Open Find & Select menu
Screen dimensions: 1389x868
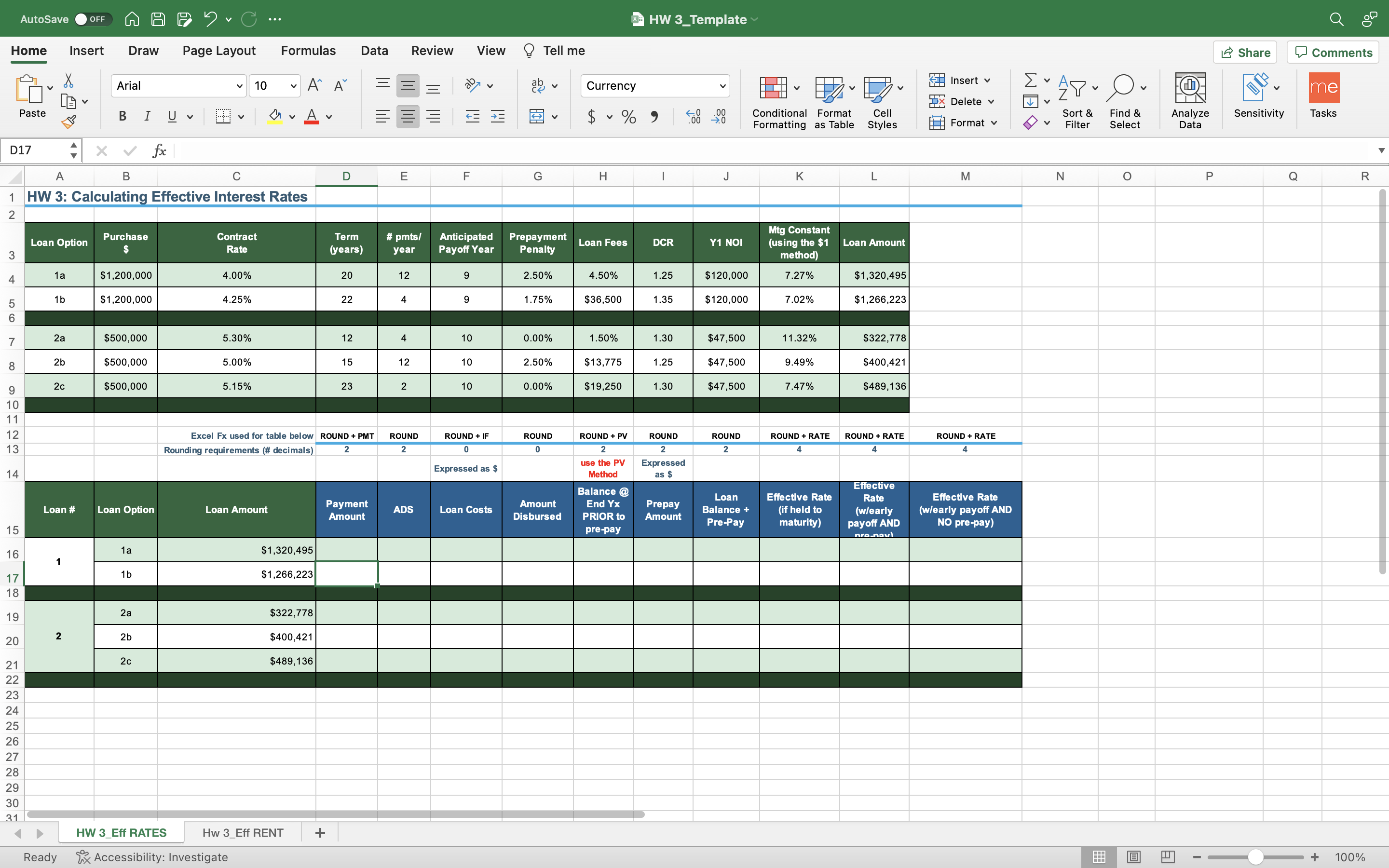click(x=1125, y=102)
